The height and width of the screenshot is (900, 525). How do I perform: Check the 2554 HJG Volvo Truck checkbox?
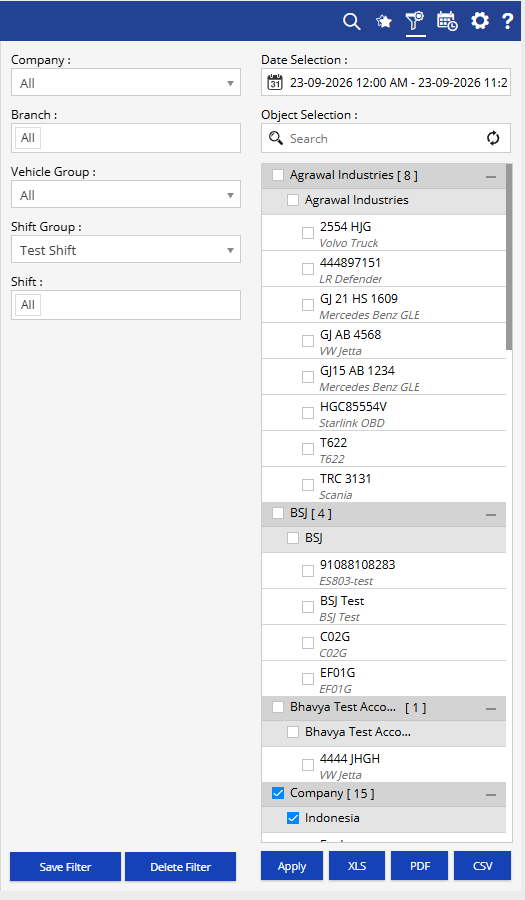click(x=308, y=232)
